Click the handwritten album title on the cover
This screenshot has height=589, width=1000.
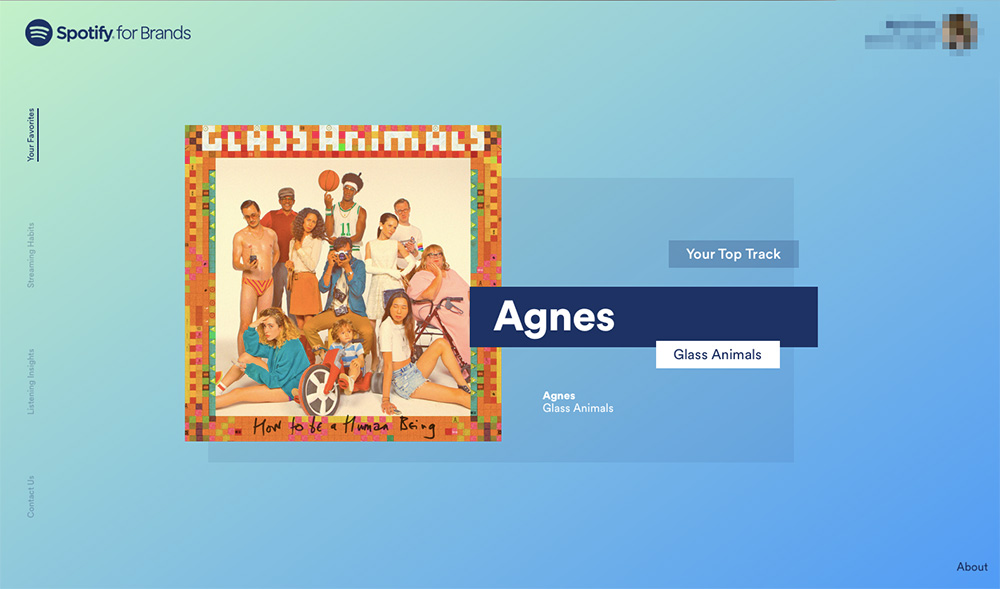[x=344, y=426]
